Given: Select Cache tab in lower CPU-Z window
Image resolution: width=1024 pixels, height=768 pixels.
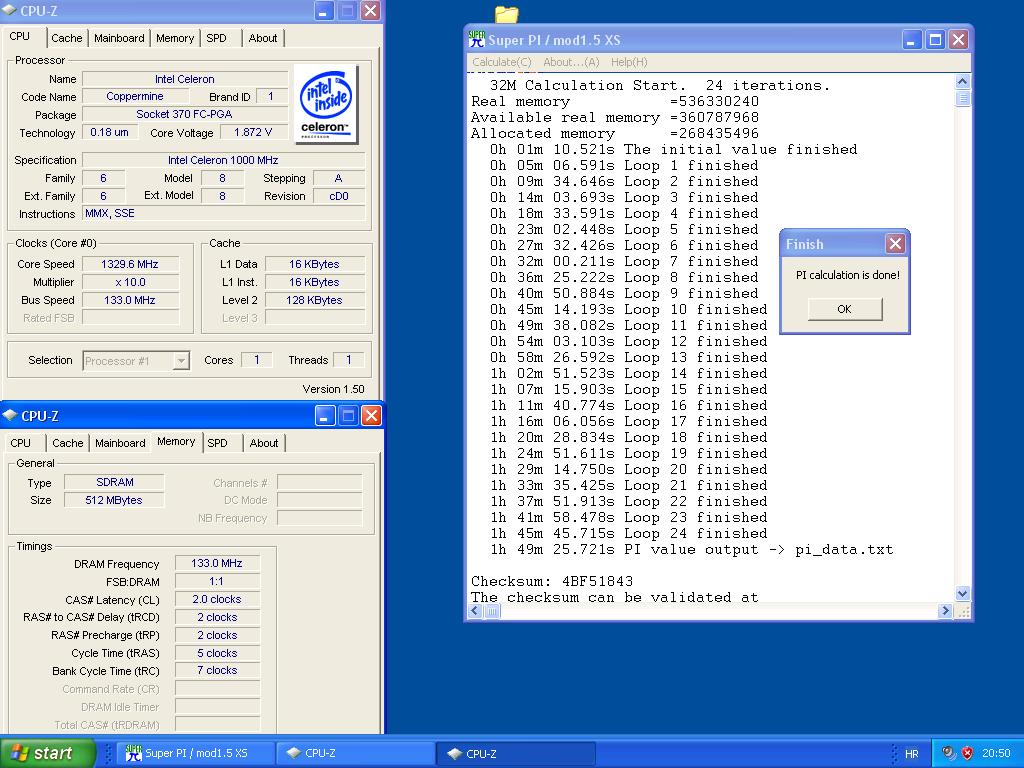Looking at the screenshot, I should tap(67, 443).
